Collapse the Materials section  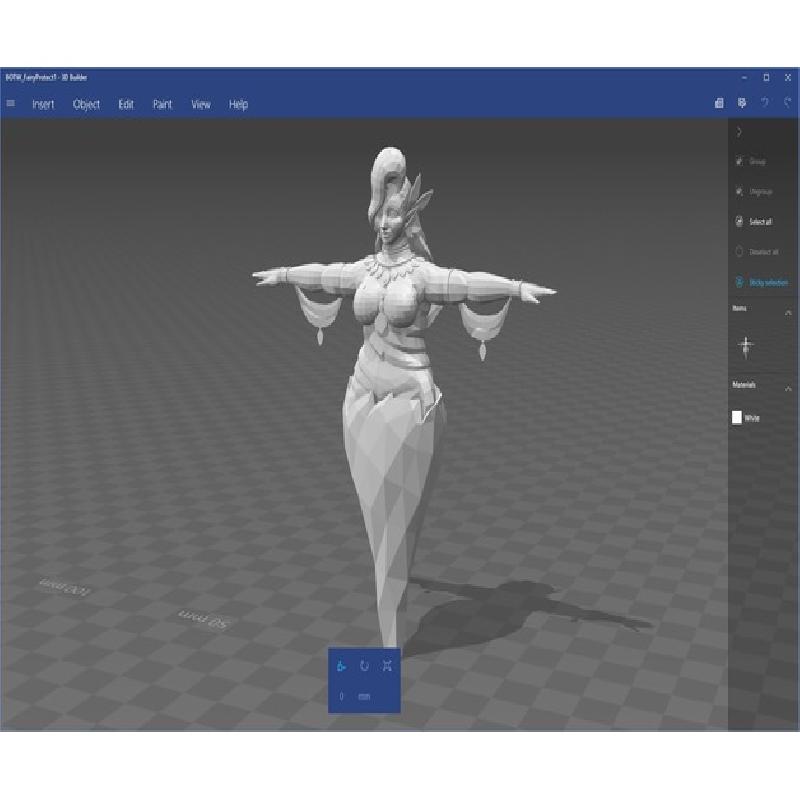(x=788, y=389)
